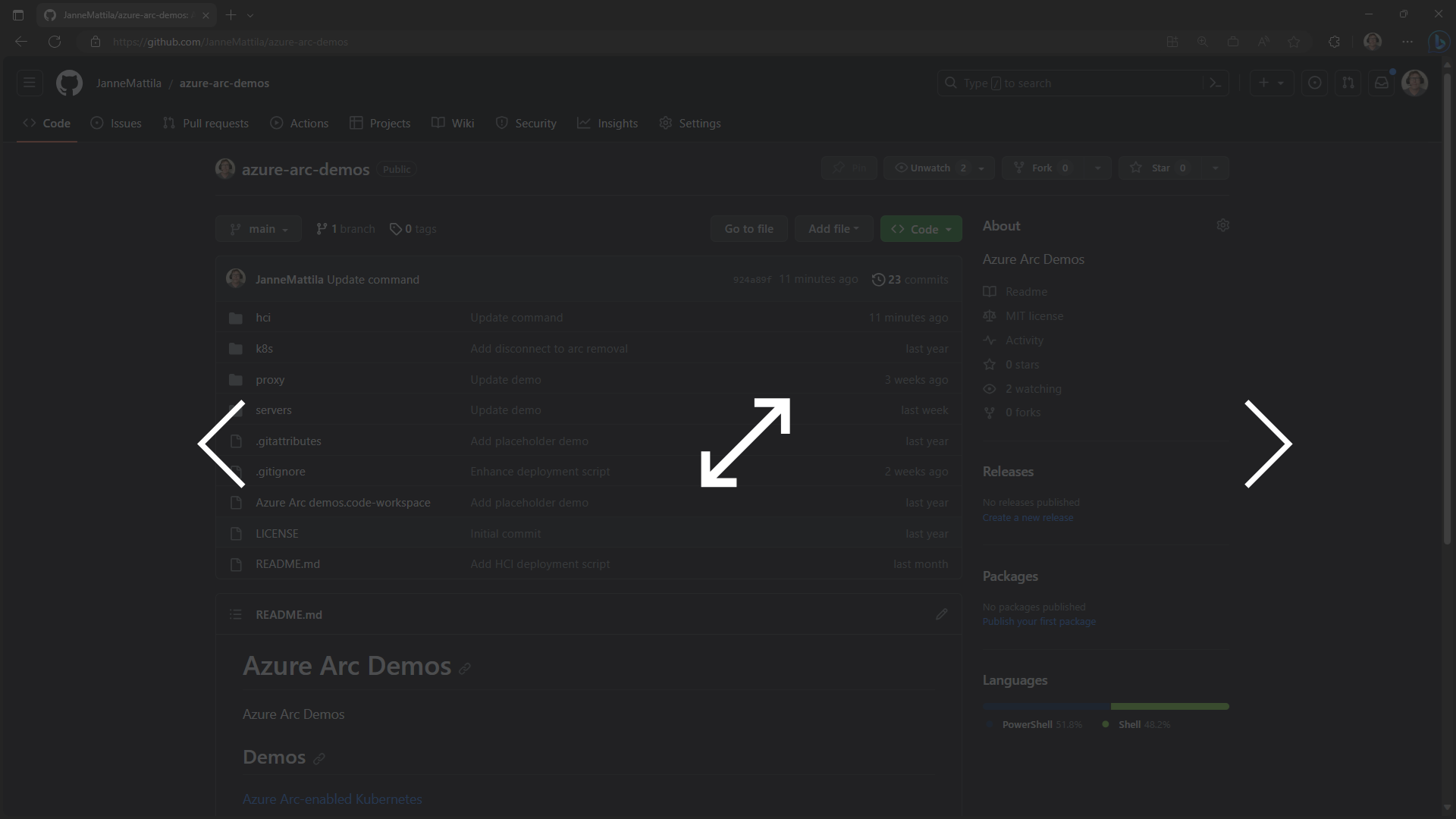Open the Azure Arc-enabled Kubernetes link
Screen dimensions: 1456x819
click(x=332, y=799)
